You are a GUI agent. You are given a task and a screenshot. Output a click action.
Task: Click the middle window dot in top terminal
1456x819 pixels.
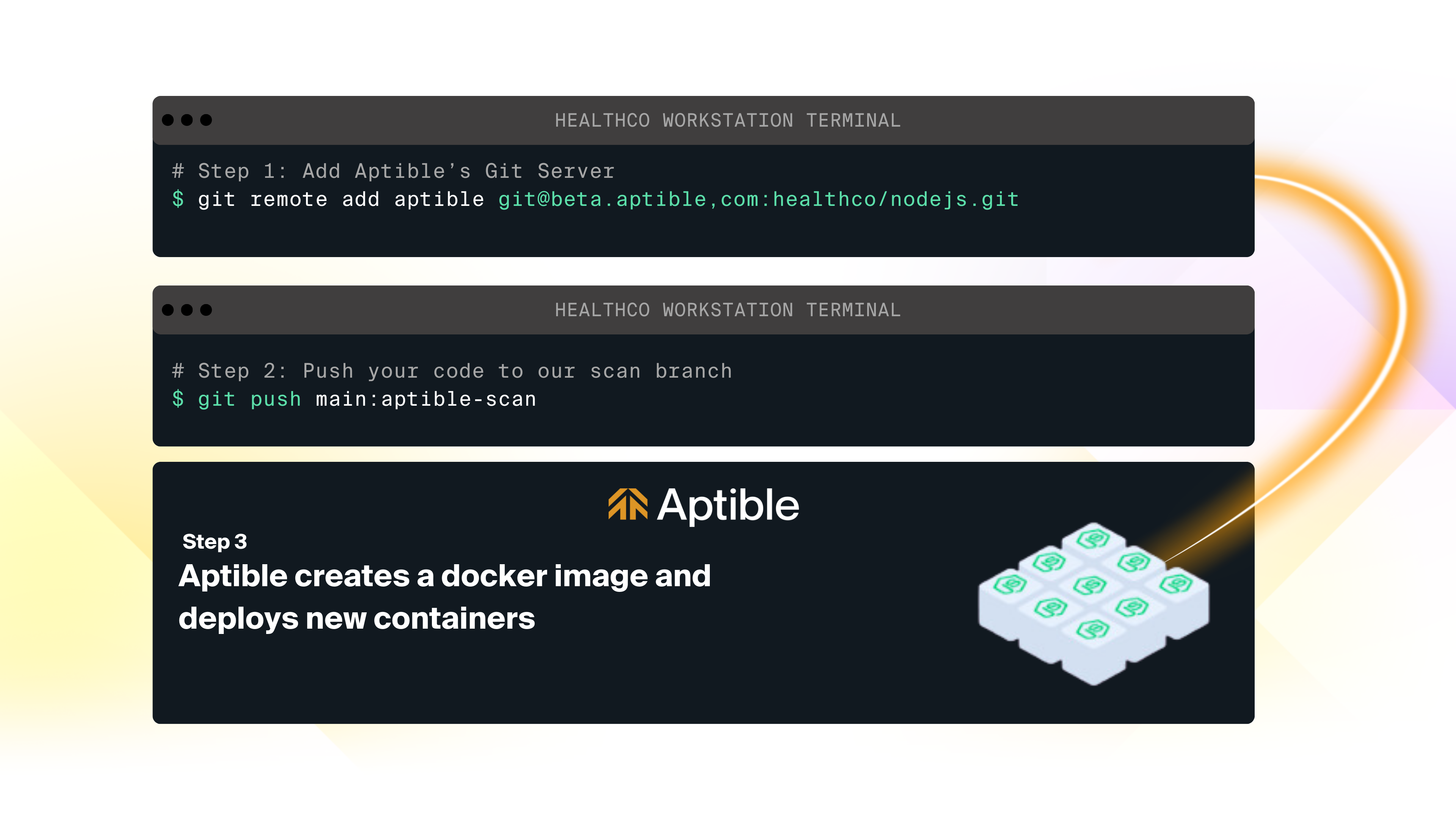[x=187, y=120]
